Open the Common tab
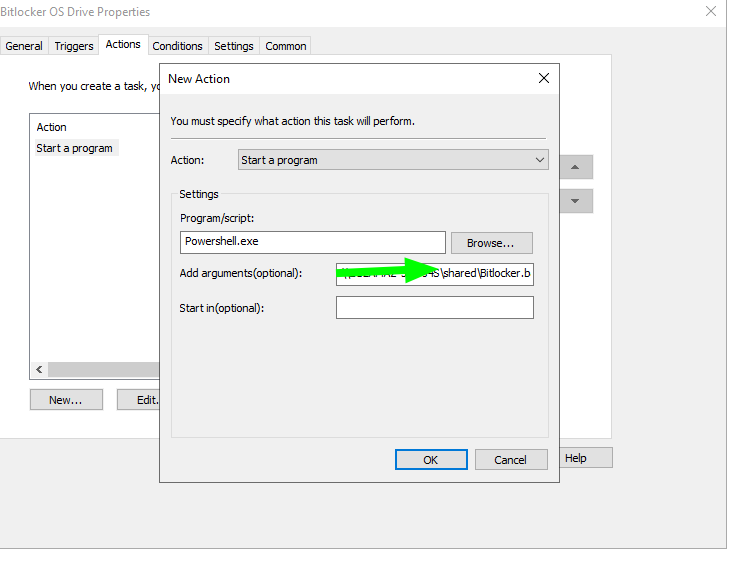The image size is (731, 562). (285, 46)
